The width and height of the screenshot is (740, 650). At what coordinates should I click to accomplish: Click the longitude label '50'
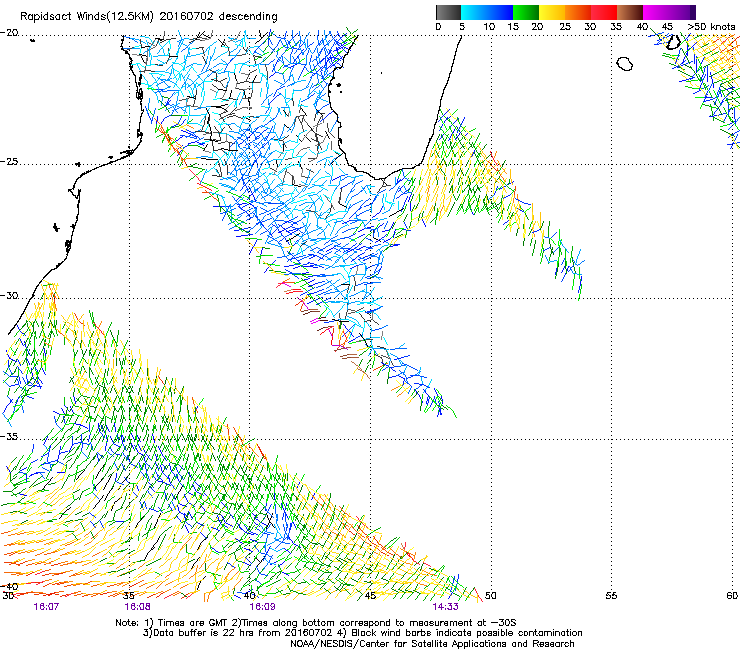tap(491, 596)
